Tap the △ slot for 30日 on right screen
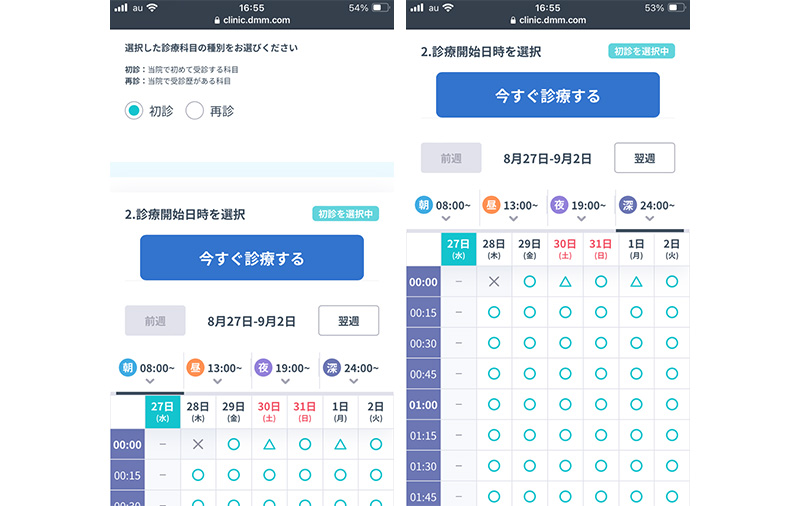 [x=565, y=282]
